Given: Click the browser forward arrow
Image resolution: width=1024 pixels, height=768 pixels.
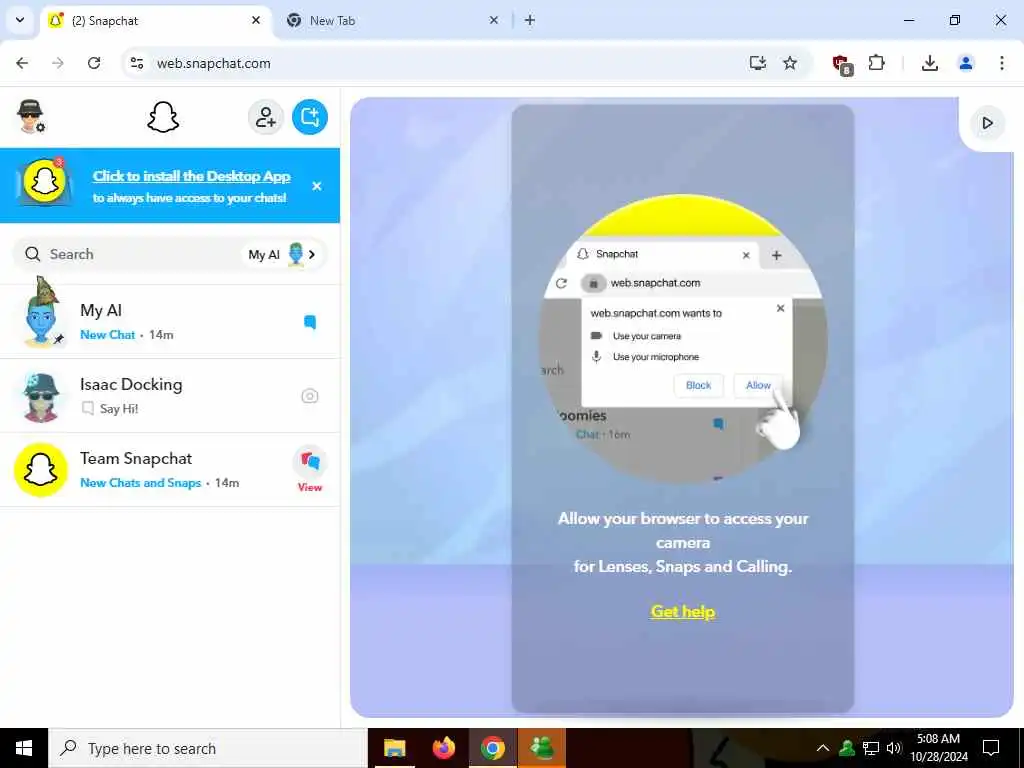Looking at the screenshot, I should [x=58, y=63].
